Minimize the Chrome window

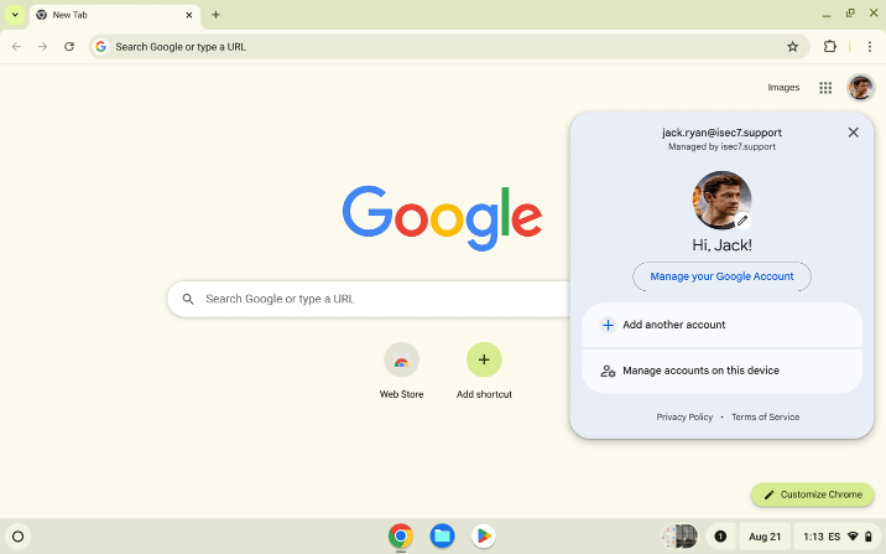826,15
